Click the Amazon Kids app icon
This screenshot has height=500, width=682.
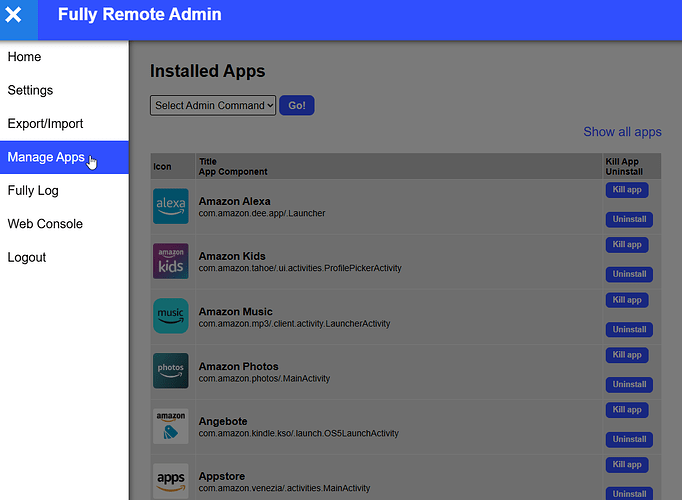point(170,261)
